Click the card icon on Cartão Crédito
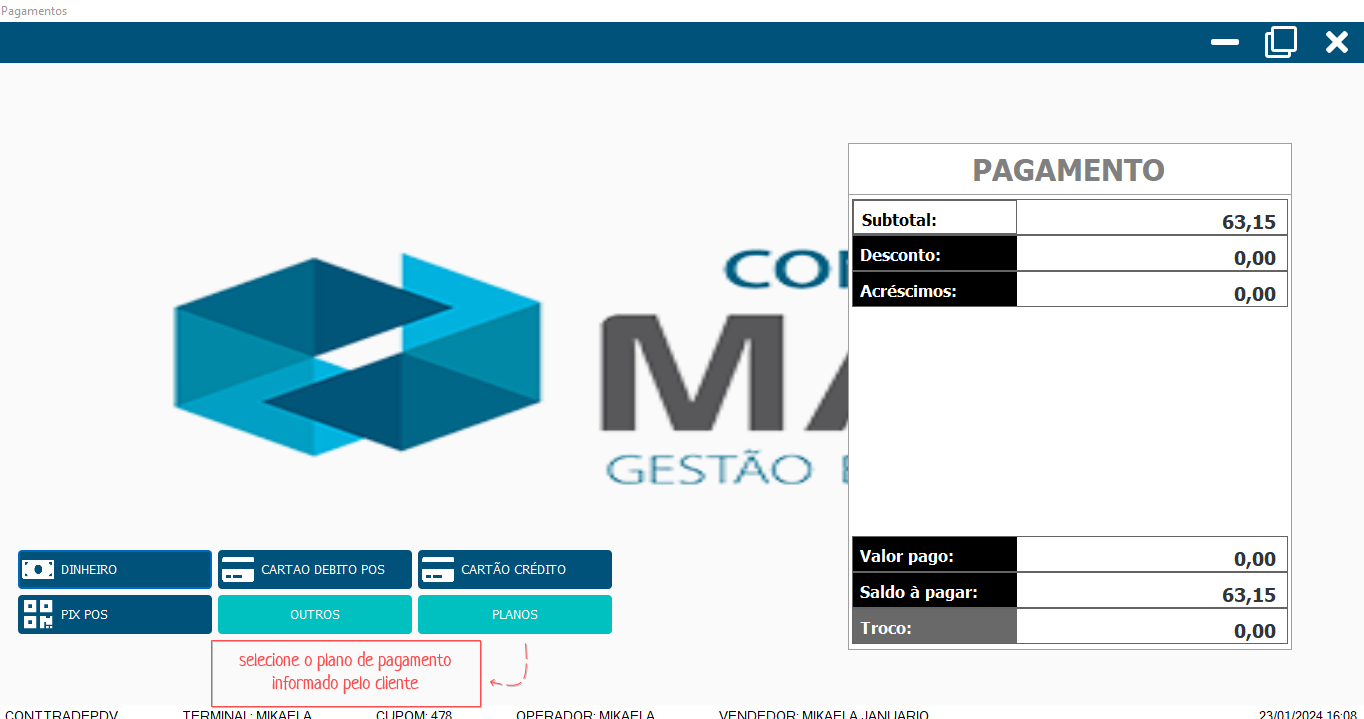 (x=438, y=570)
